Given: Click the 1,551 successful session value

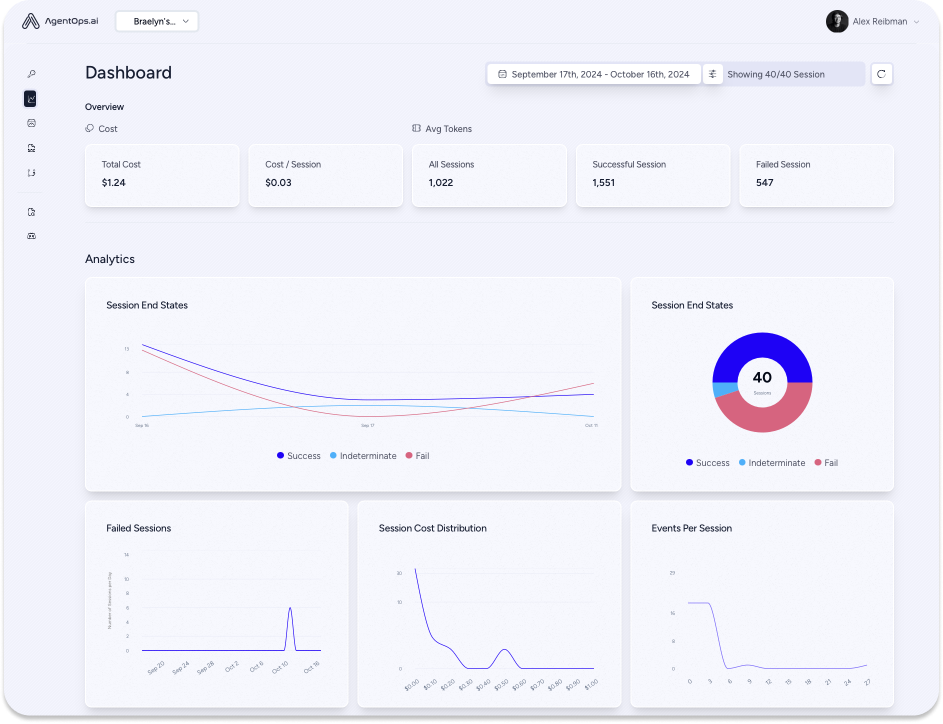Looking at the screenshot, I should click(603, 183).
